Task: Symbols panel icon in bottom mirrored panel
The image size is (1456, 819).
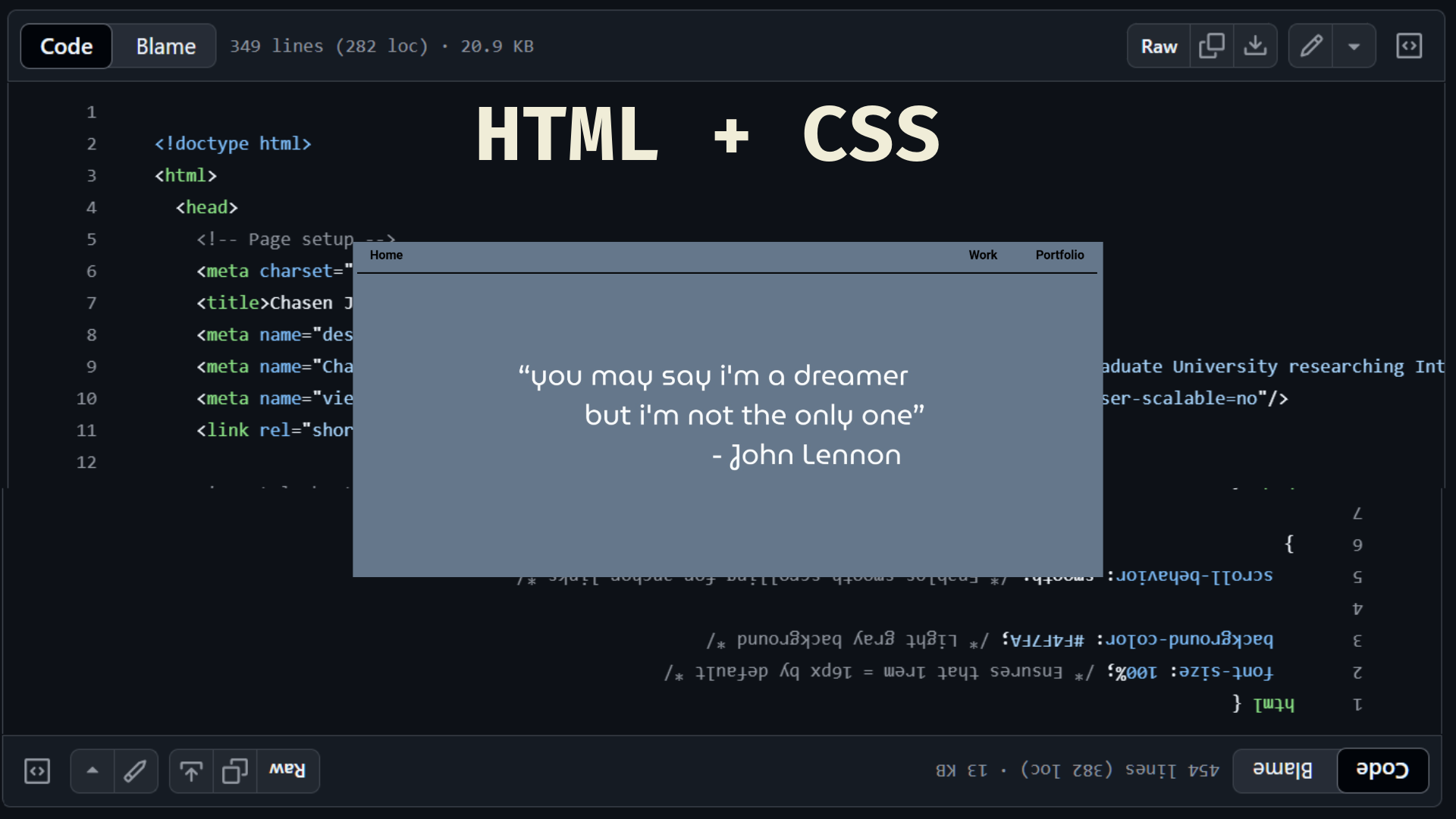Action: coord(37,771)
